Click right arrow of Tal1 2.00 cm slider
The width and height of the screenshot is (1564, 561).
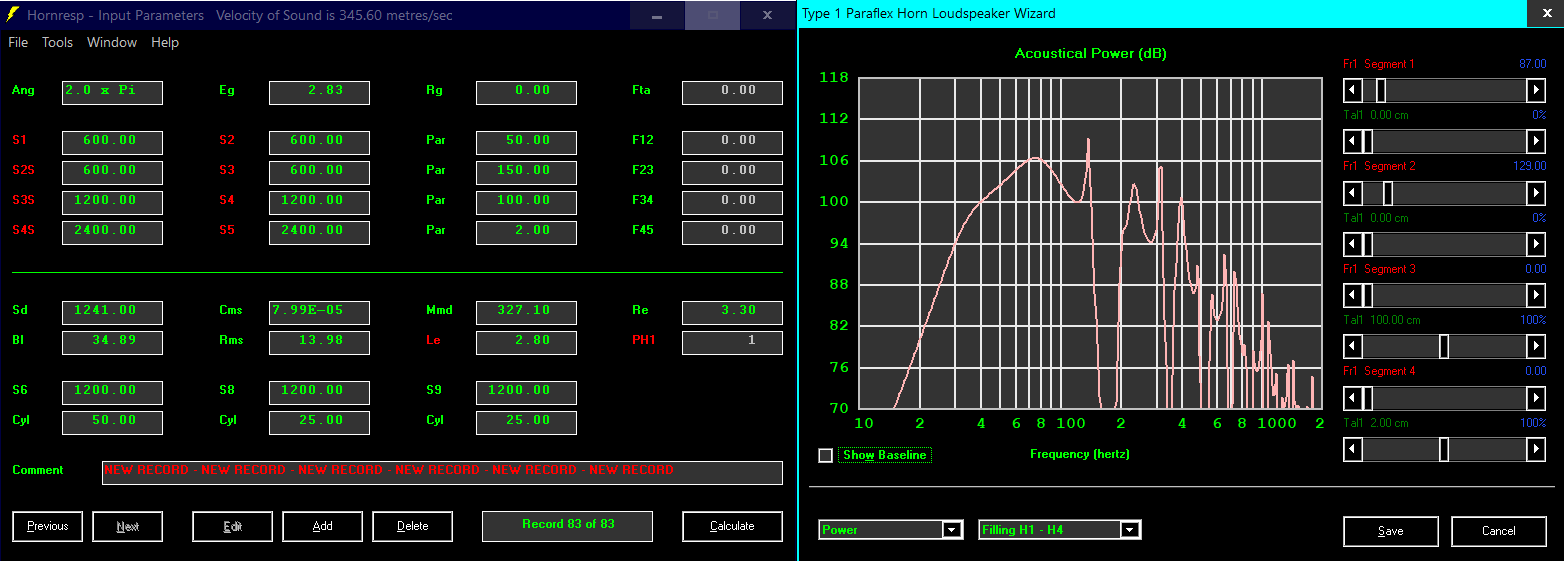[x=1536, y=449]
